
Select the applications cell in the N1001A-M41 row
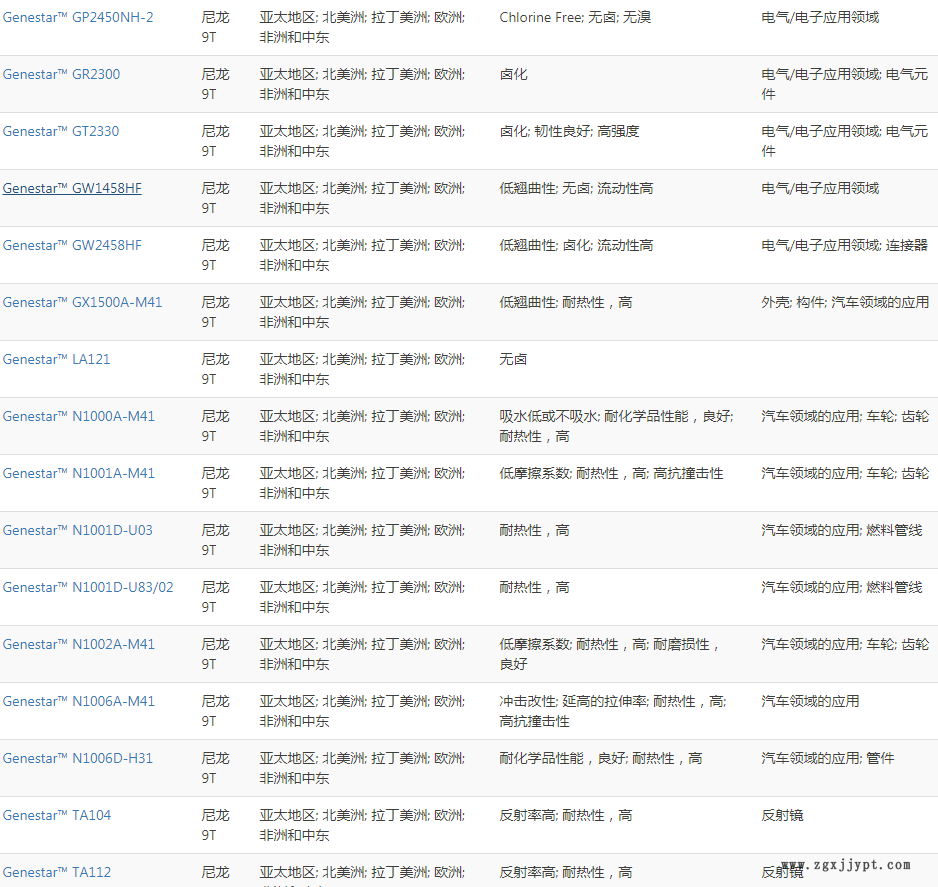click(845, 473)
